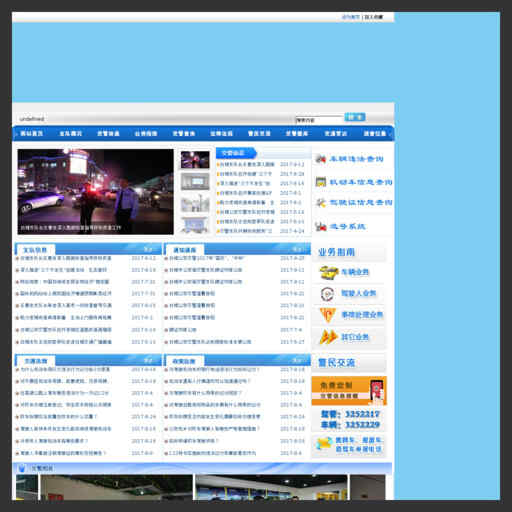Click the 其它业务 orange arrows icon

coord(328,337)
